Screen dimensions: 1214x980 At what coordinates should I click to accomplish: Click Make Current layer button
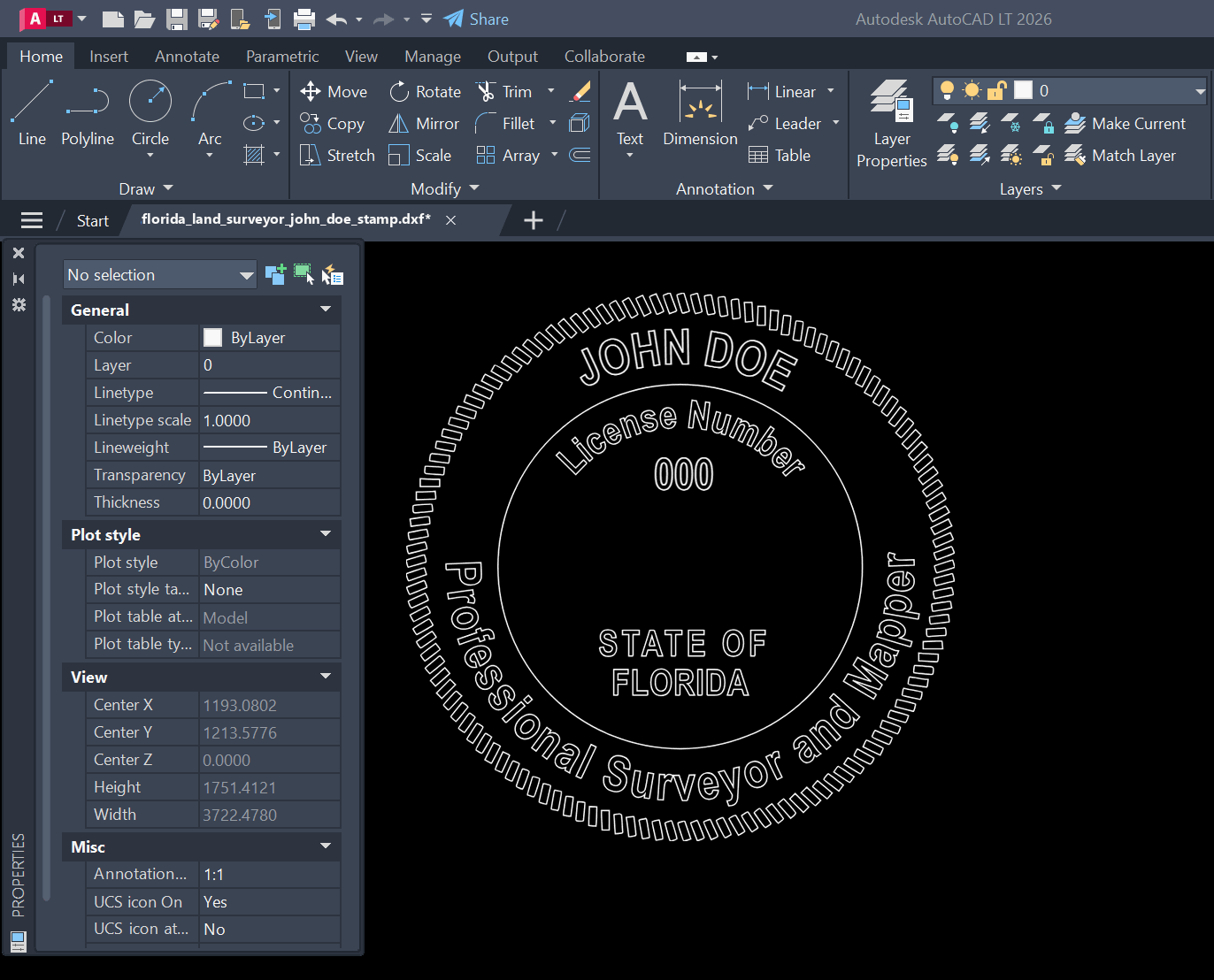(x=1125, y=123)
